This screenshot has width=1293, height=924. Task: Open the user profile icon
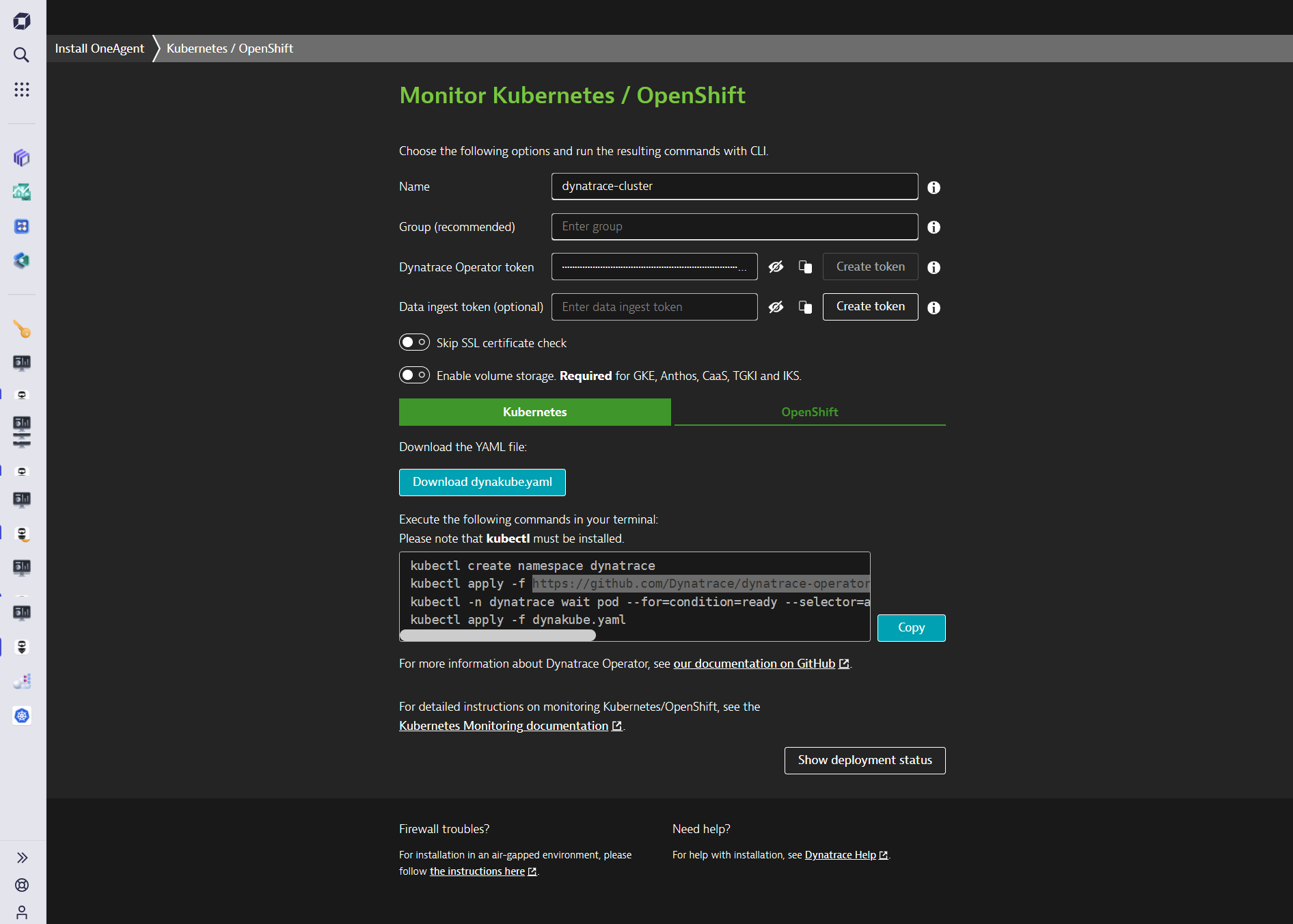pyautogui.click(x=22, y=912)
